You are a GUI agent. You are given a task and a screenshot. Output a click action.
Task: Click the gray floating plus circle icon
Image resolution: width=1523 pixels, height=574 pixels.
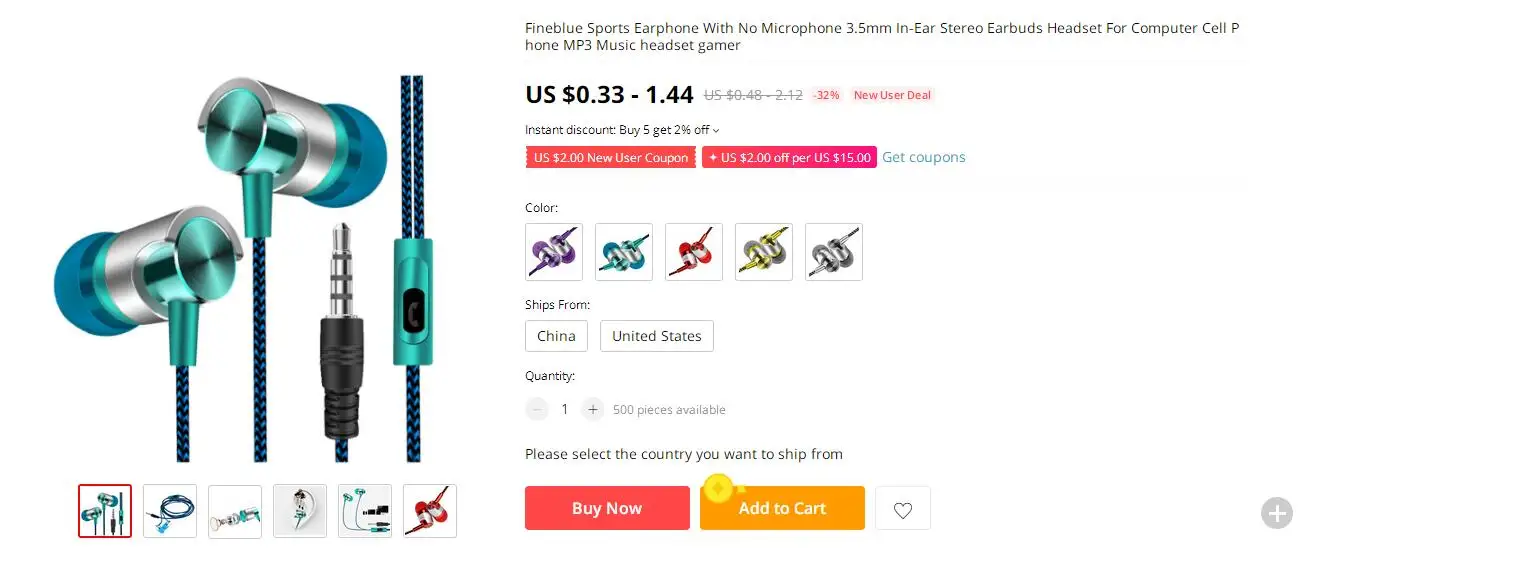click(1276, 513)
